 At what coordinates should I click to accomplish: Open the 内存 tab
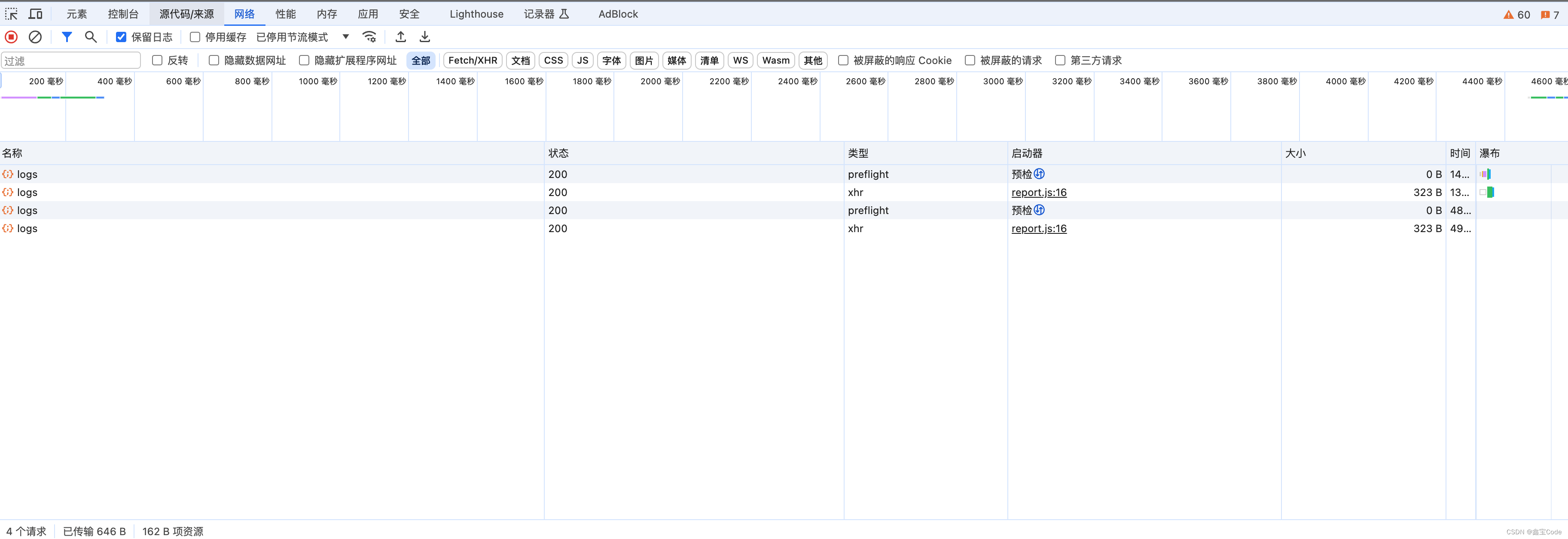pyautogui.click(x=327, y=14)
